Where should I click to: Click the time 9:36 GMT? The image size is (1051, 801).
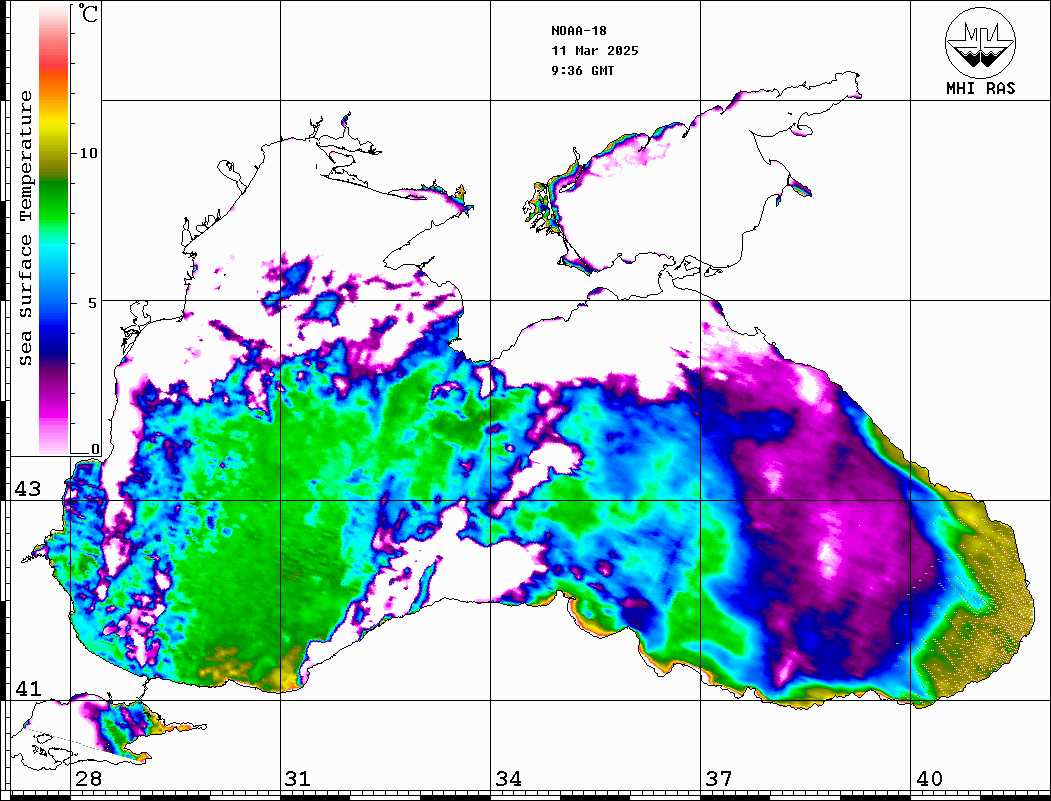coord(582,70)
